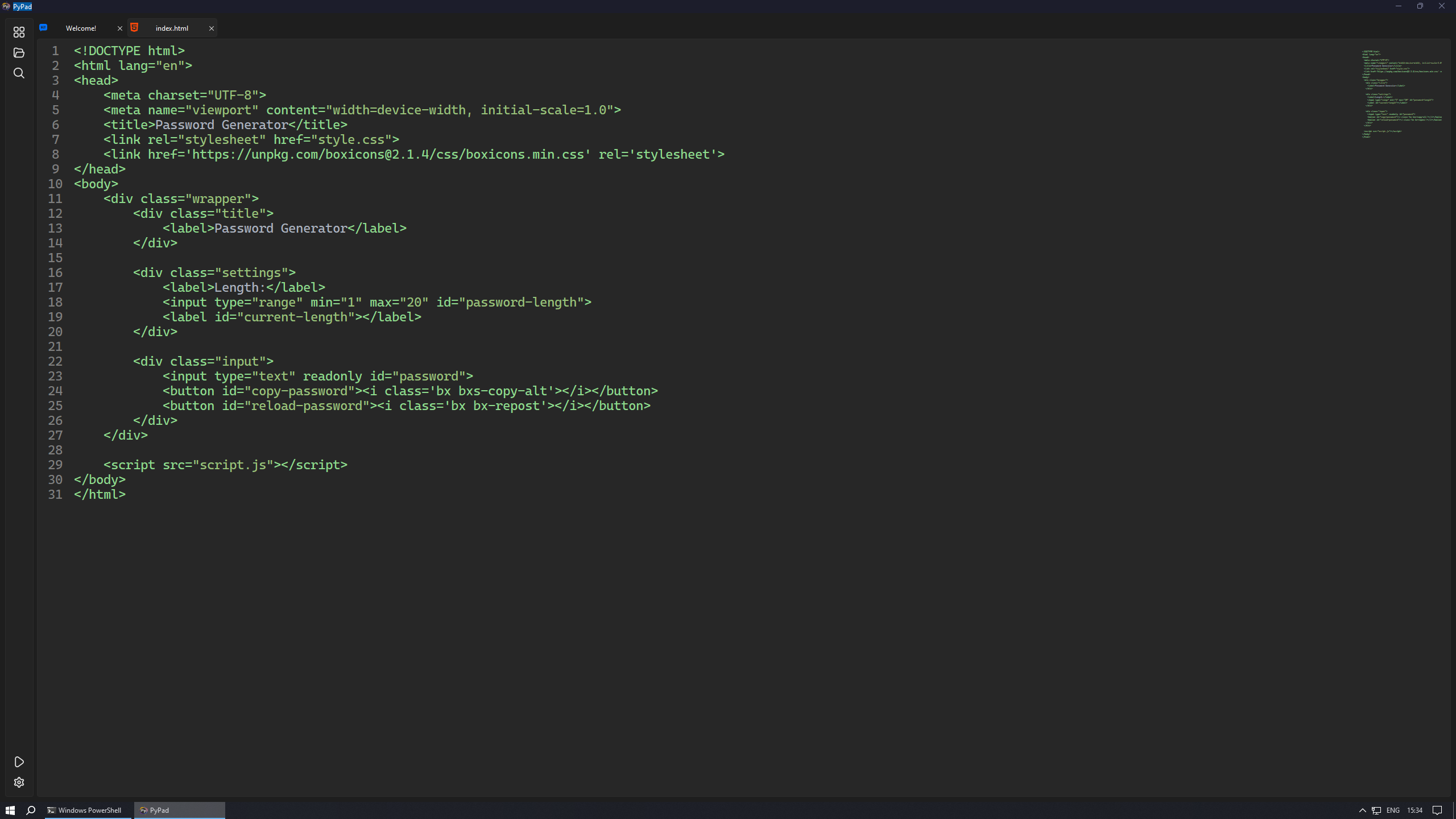The image size is (1456, 819).
Task: Click the search magnifier in the sidebar
Action: pyautogui.click(x=19, y=73)
